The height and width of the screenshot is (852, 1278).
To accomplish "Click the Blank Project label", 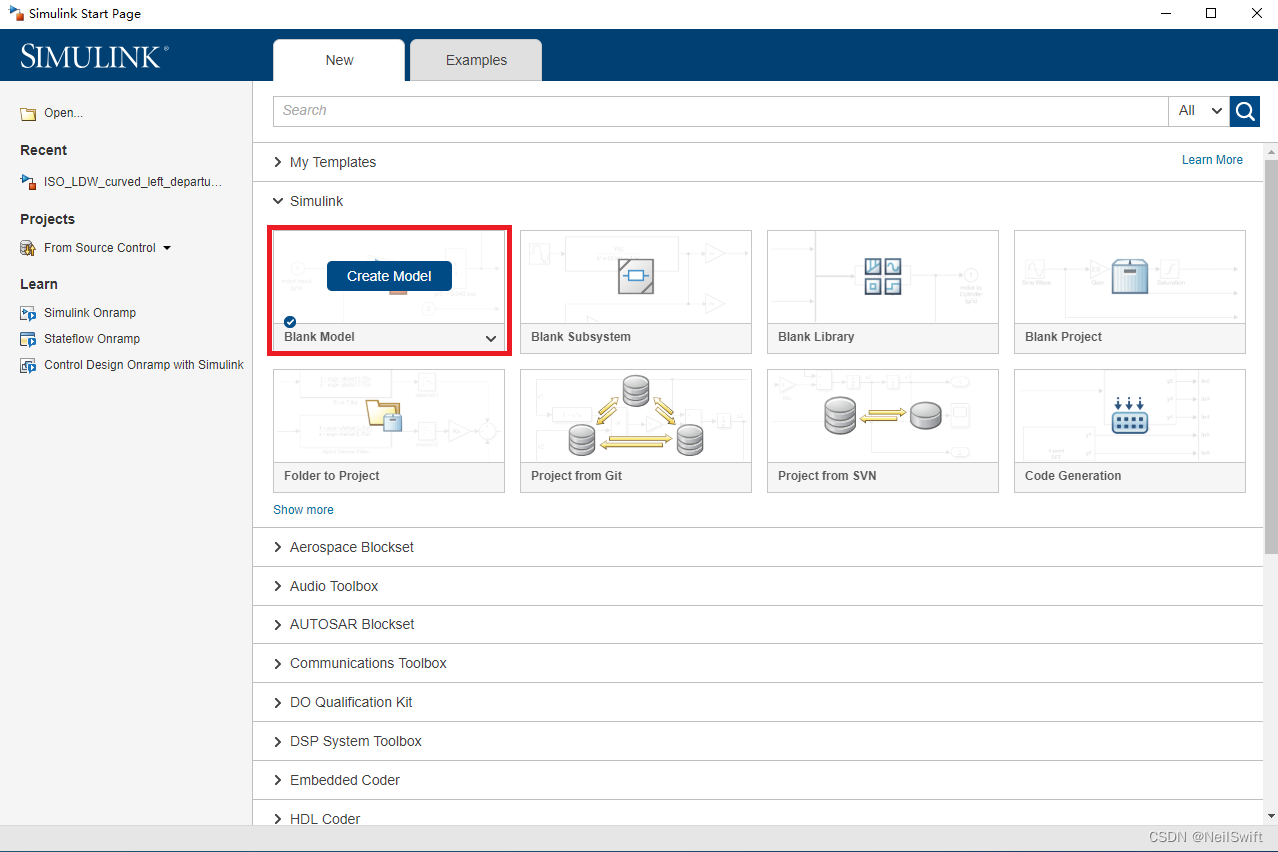I will (x=1063, y=337).
